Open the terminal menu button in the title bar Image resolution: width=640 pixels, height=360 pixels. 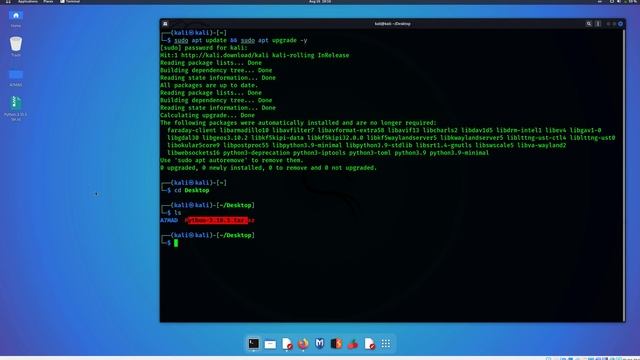tap(598, 24)
